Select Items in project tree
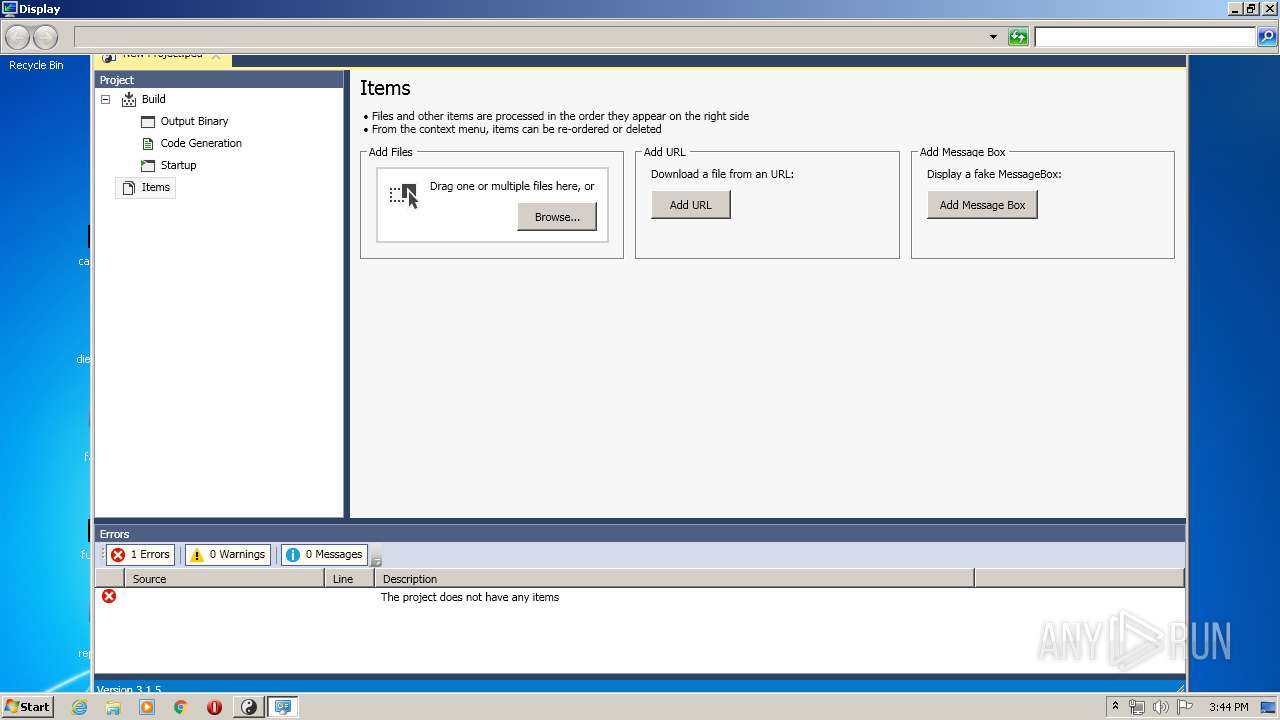 point(155,187)
